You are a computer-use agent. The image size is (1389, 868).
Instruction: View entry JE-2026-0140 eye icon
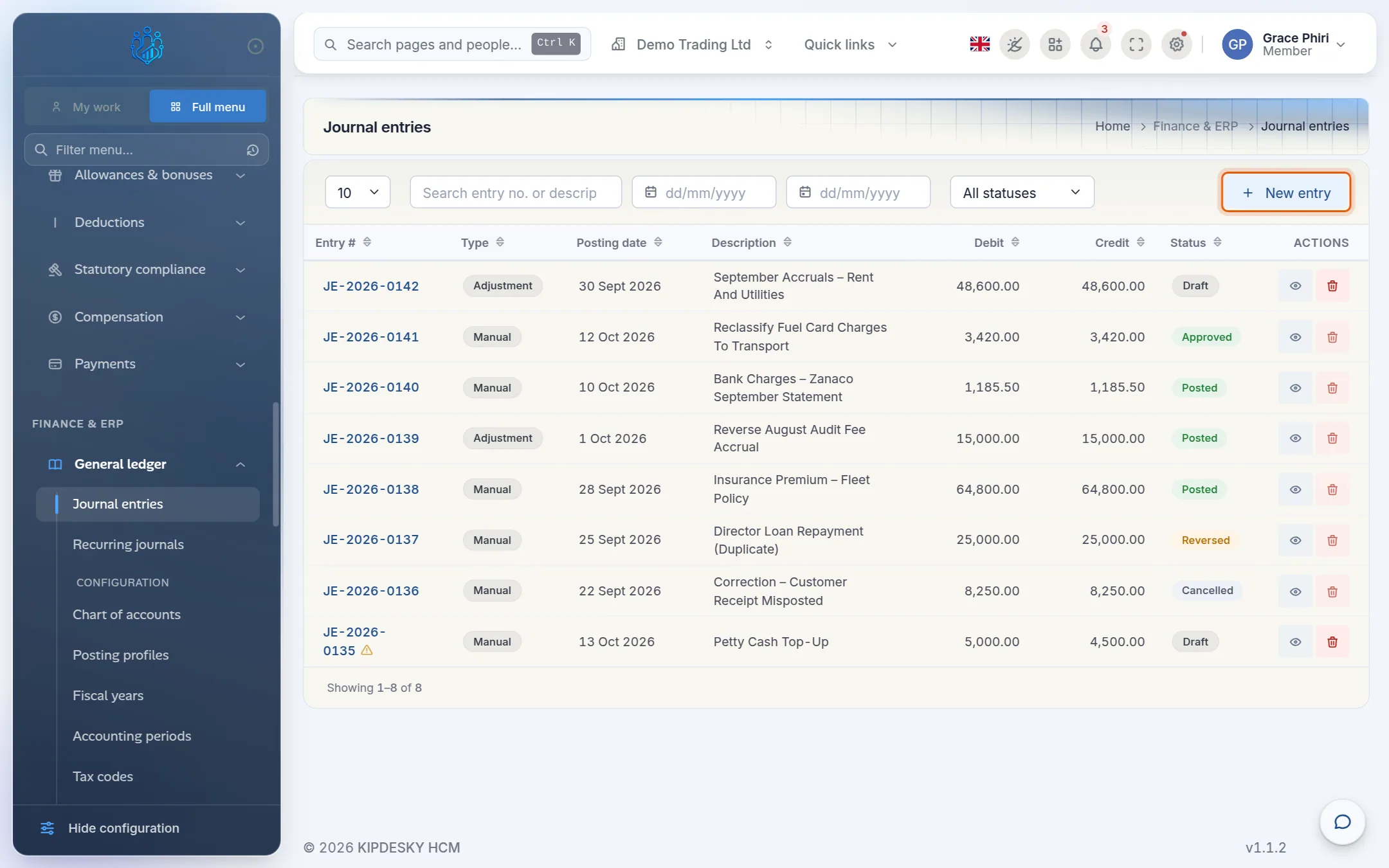tap(1295, 388)
